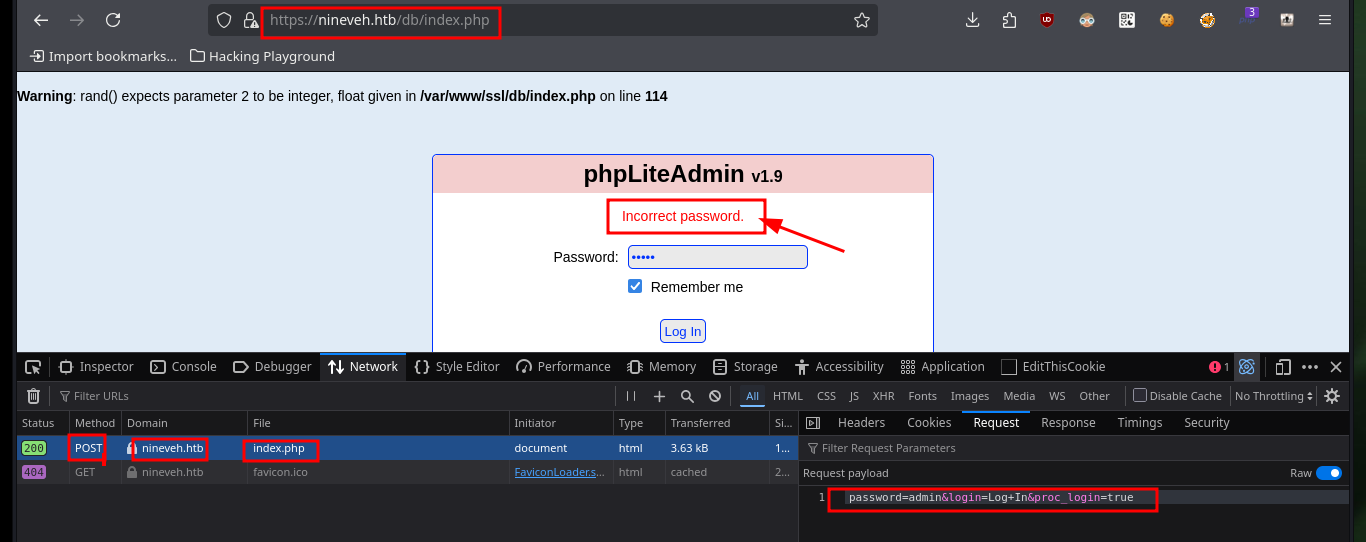Show request Cookies tab

point(929,423)
